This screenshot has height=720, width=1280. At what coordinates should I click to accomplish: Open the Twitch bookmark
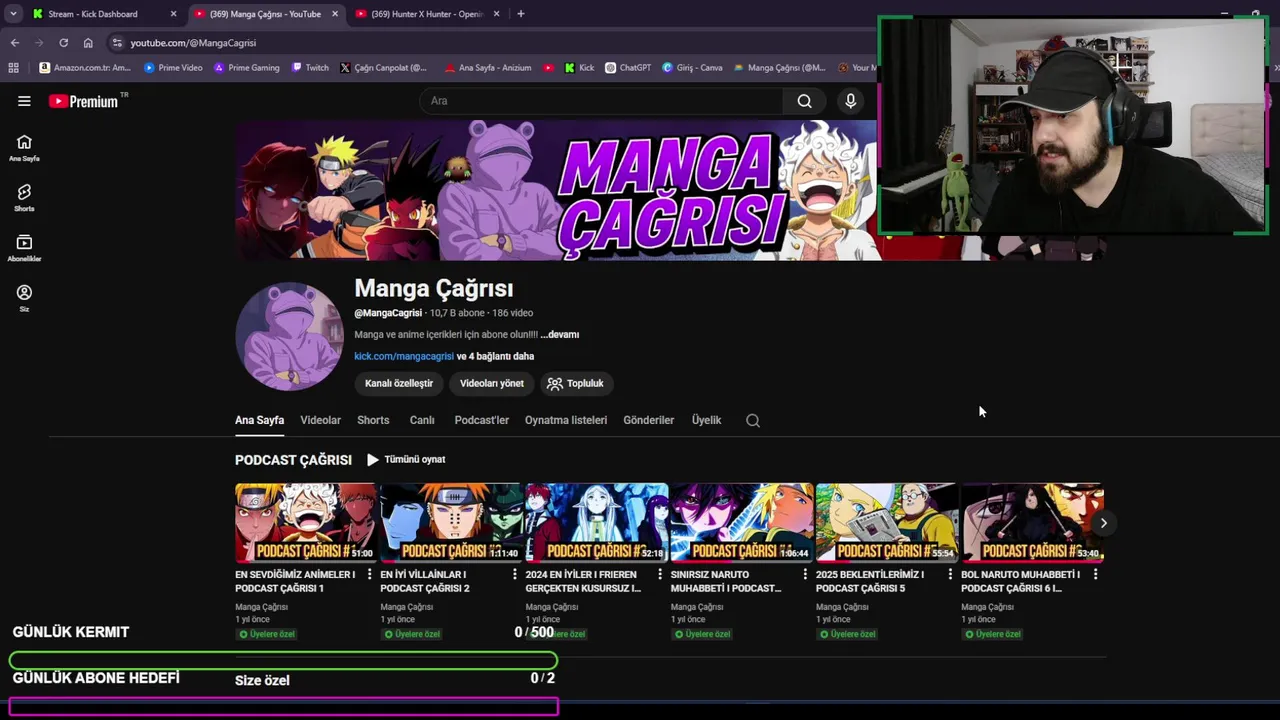pyautogui.click(x=310, y=68)
